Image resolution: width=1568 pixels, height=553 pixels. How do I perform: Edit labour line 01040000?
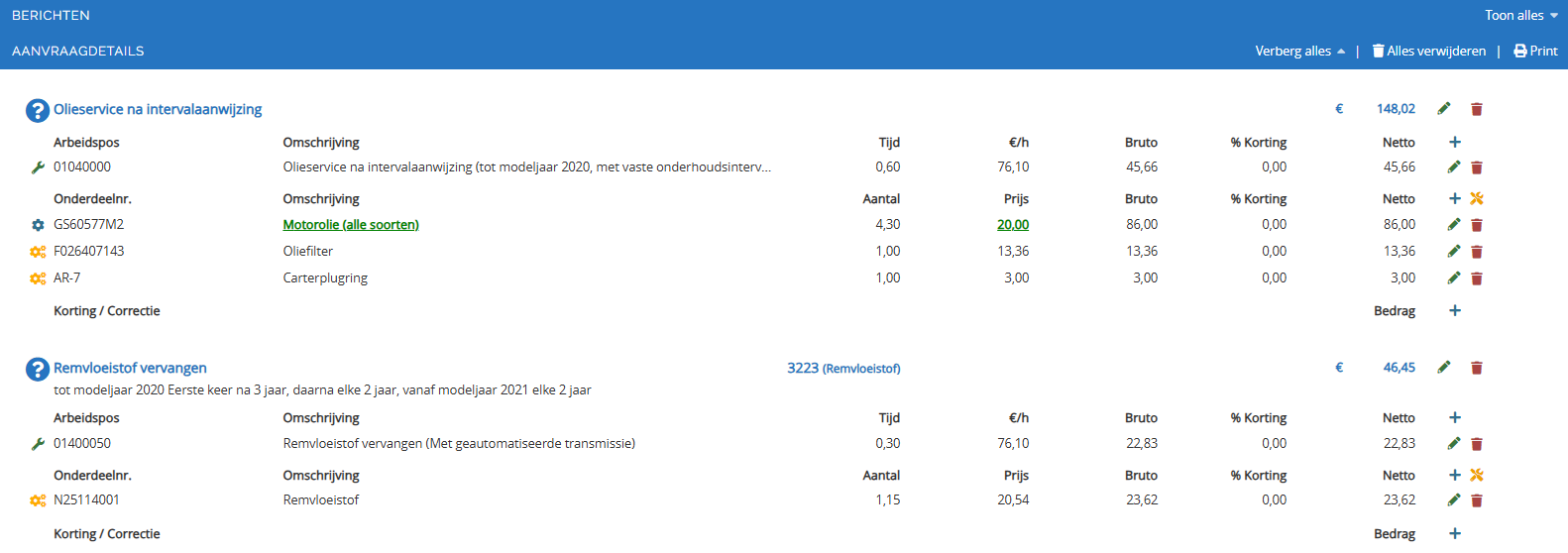[1454, 167]
